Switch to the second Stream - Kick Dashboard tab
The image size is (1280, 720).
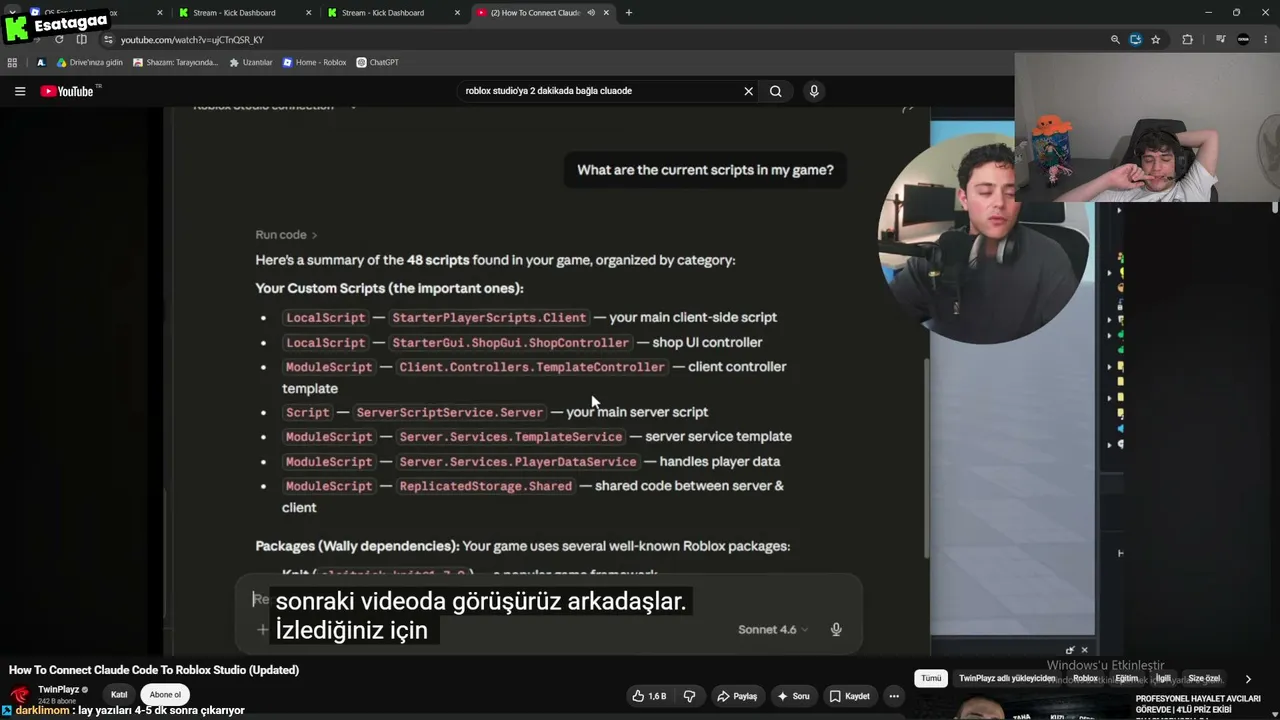coord(392,13)
